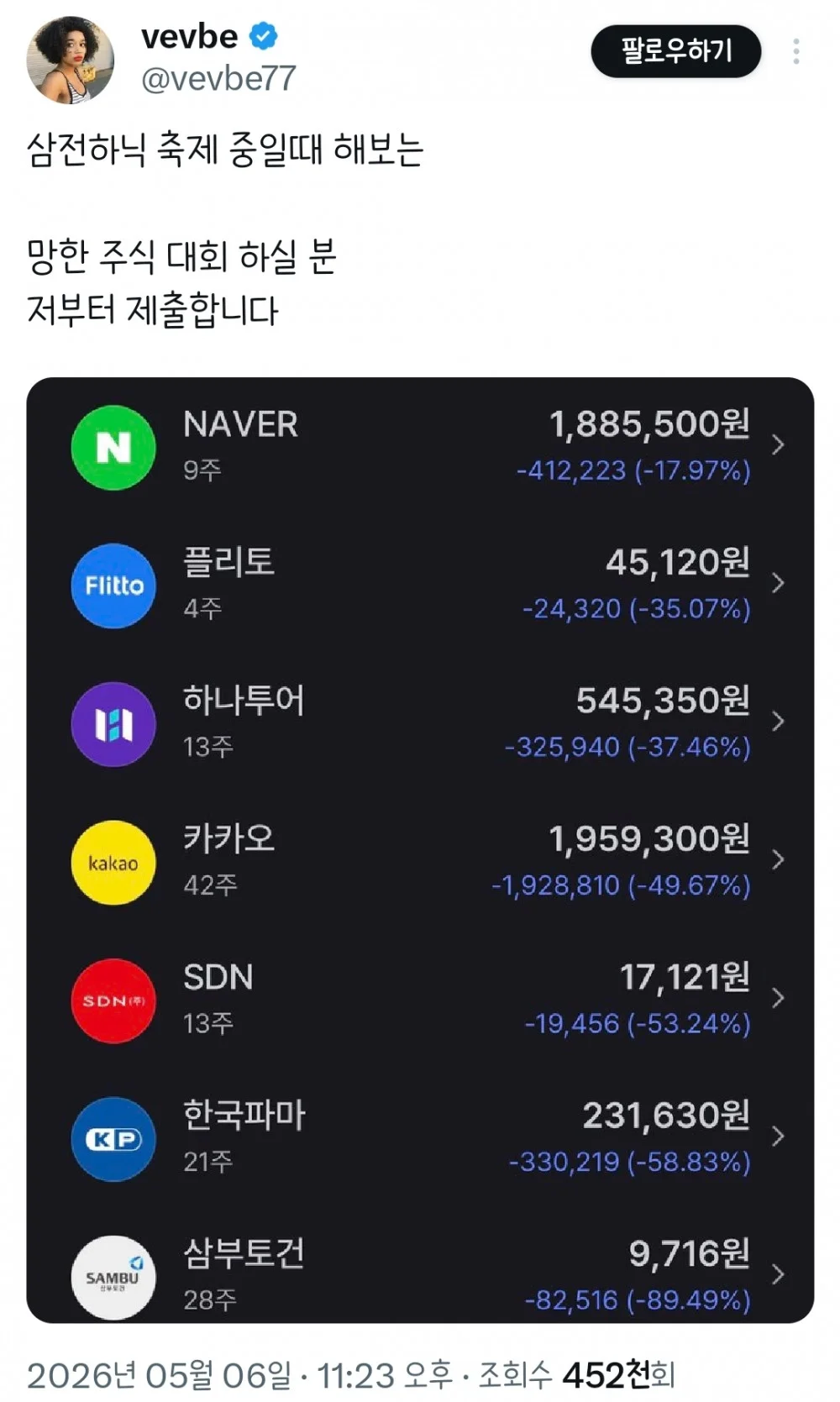Click the vevbe display name
This screenshot has width=840, height=1402.
click(x=190, y=37)
